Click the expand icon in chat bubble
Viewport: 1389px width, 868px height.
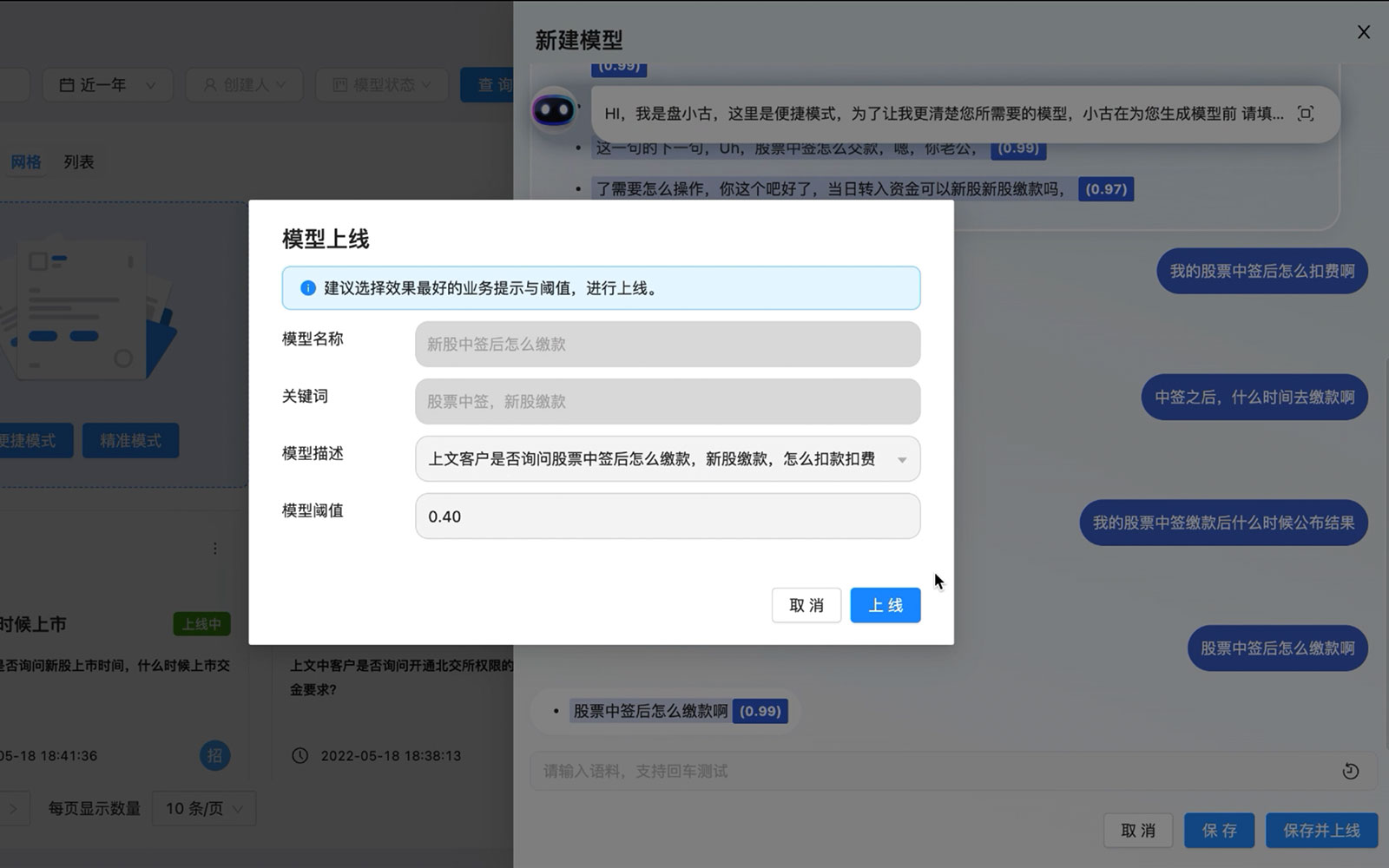pyautogui.click(x=1305, y=114)
